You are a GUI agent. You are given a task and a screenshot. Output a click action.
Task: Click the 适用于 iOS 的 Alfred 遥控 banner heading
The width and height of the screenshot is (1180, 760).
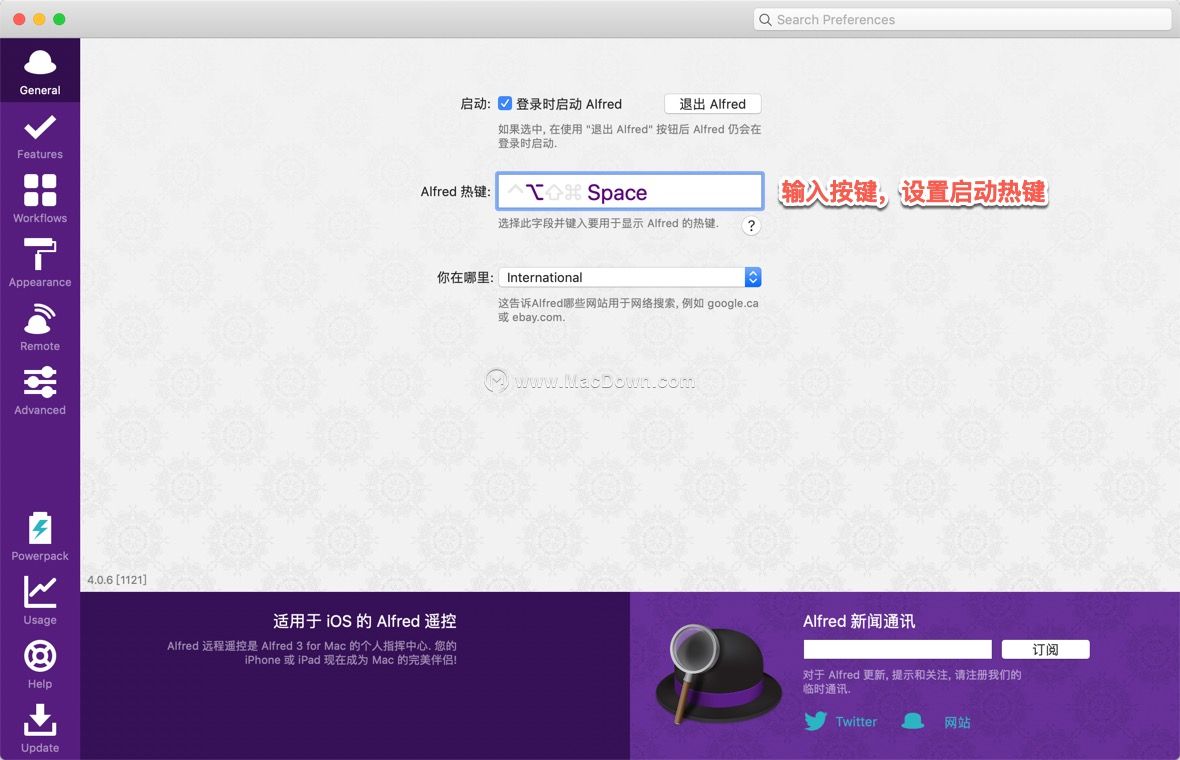pyautogui.click(x=365, y=621)
